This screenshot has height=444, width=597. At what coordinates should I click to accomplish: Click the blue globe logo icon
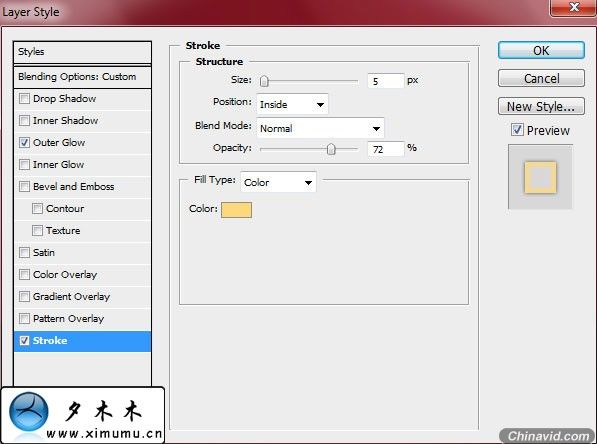(x=29, y=412)
